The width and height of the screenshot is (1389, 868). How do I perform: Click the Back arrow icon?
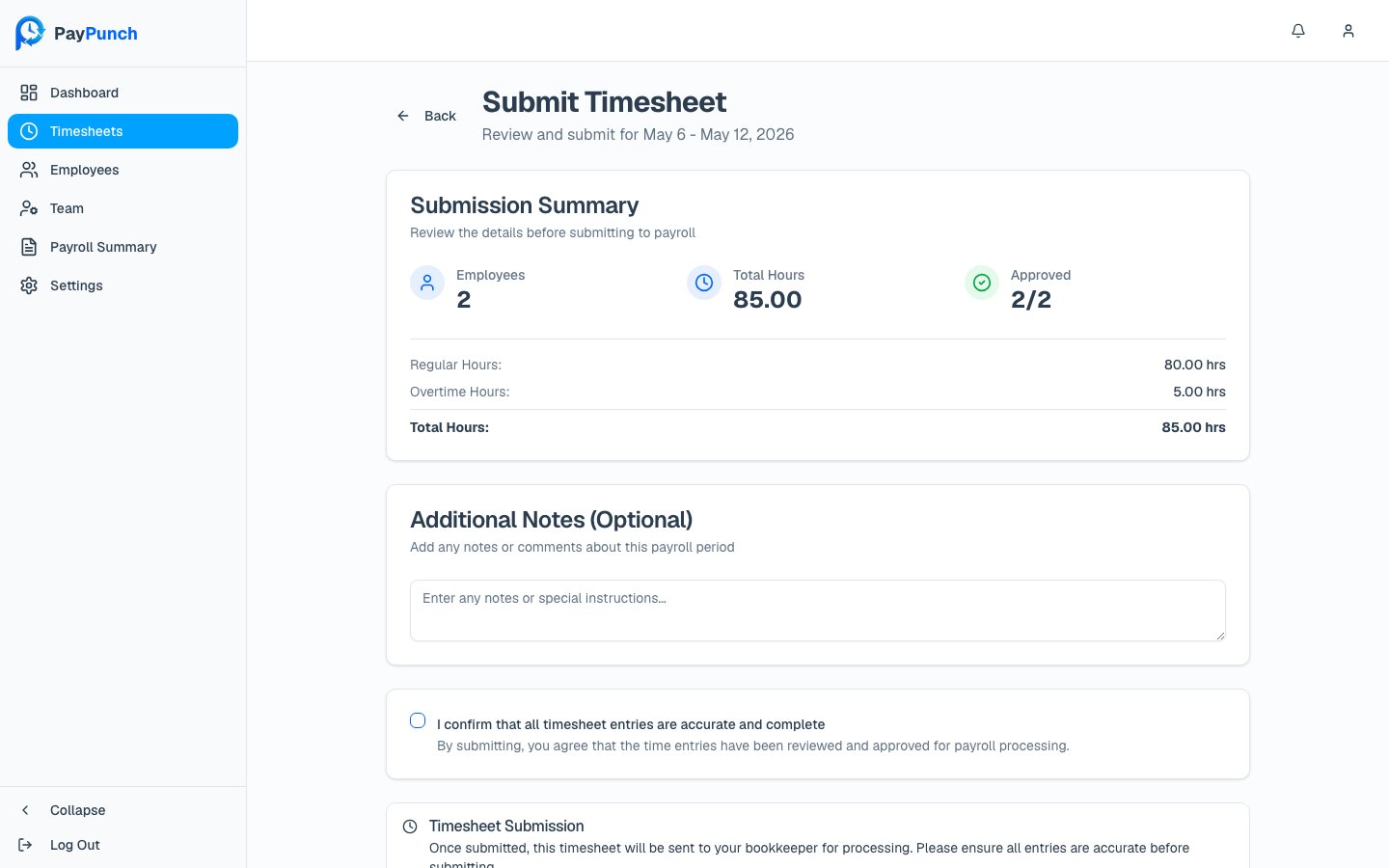[403, 116]
